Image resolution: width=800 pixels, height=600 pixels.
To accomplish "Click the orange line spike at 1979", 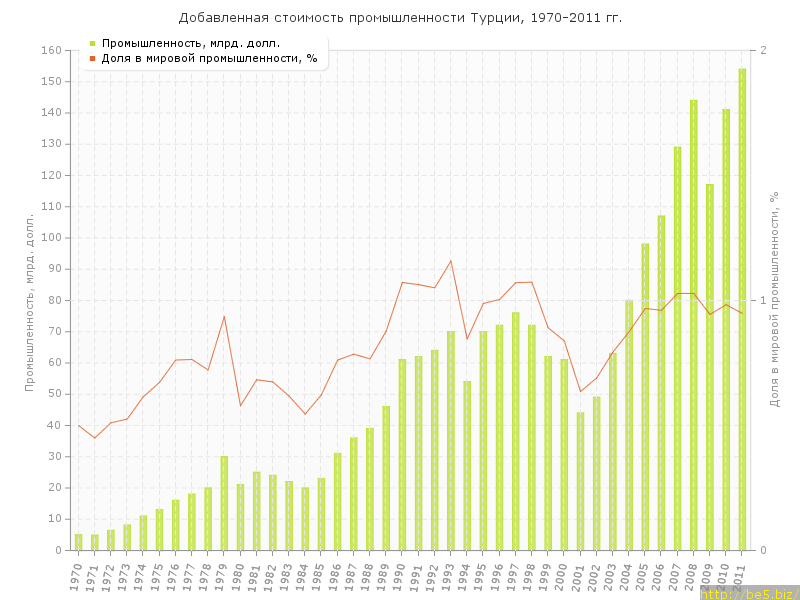I will point(224,316).
